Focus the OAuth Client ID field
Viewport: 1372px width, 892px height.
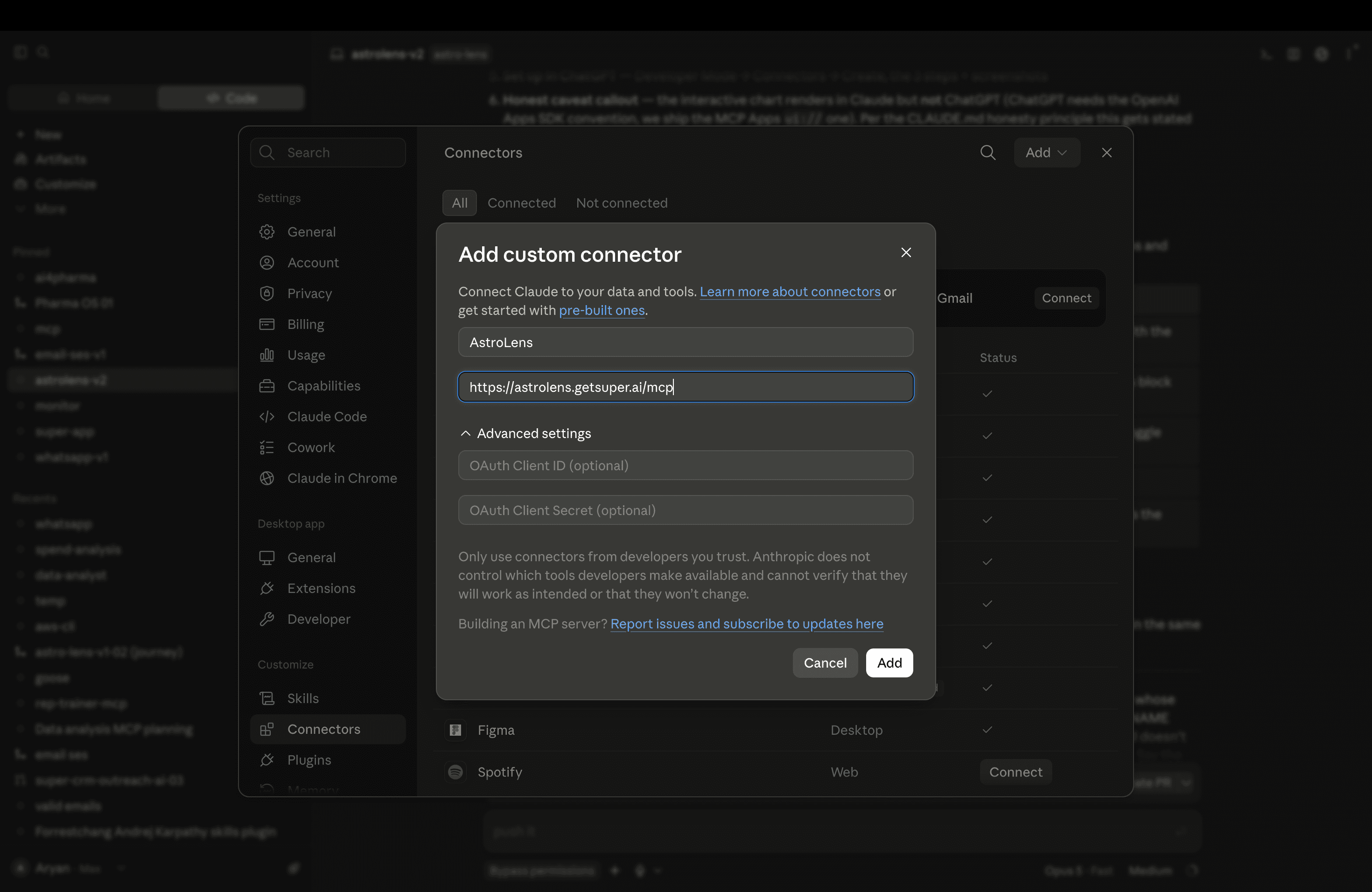click(686, 465)
